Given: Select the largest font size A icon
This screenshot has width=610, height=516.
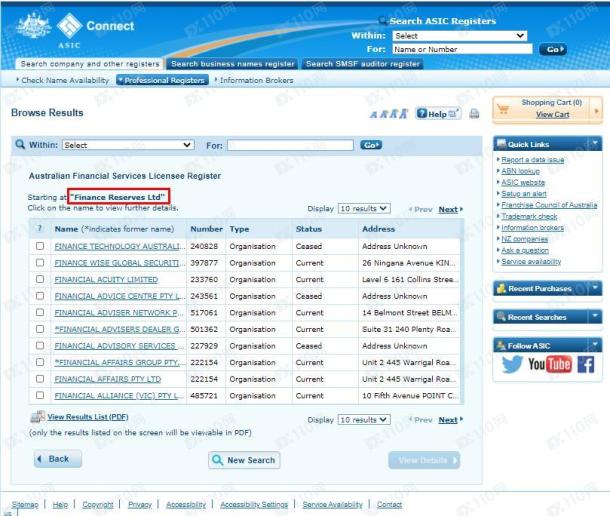Looking at the screenshot, I should pos(403,114).
